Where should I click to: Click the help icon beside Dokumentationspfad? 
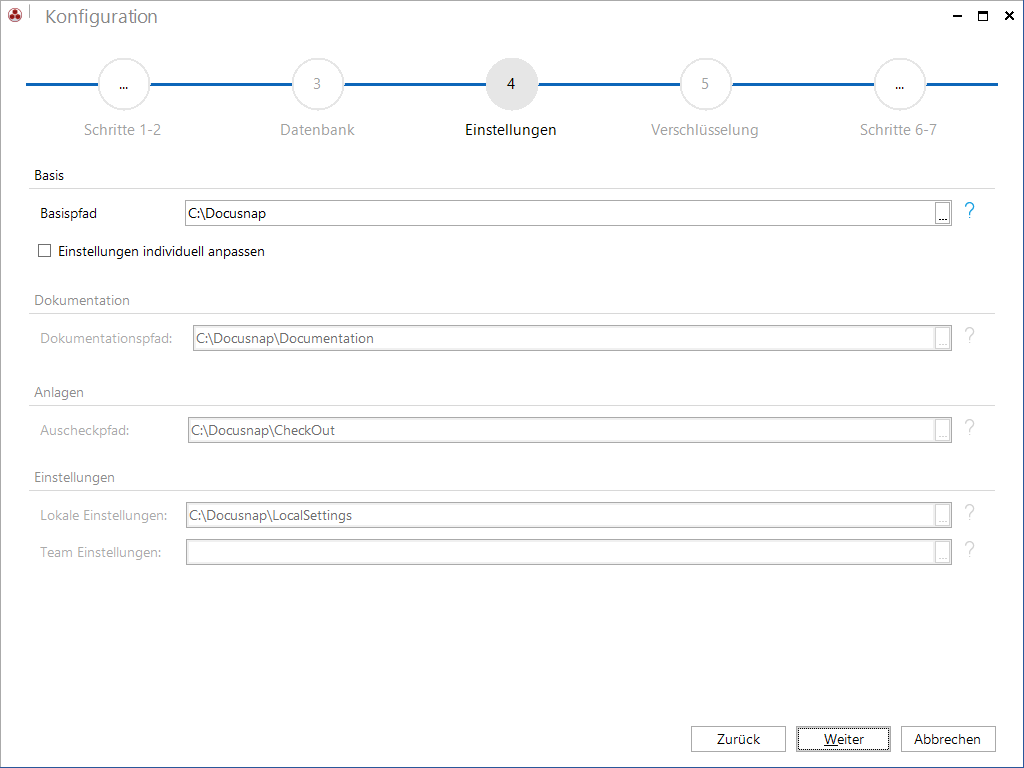click(969, 336)
